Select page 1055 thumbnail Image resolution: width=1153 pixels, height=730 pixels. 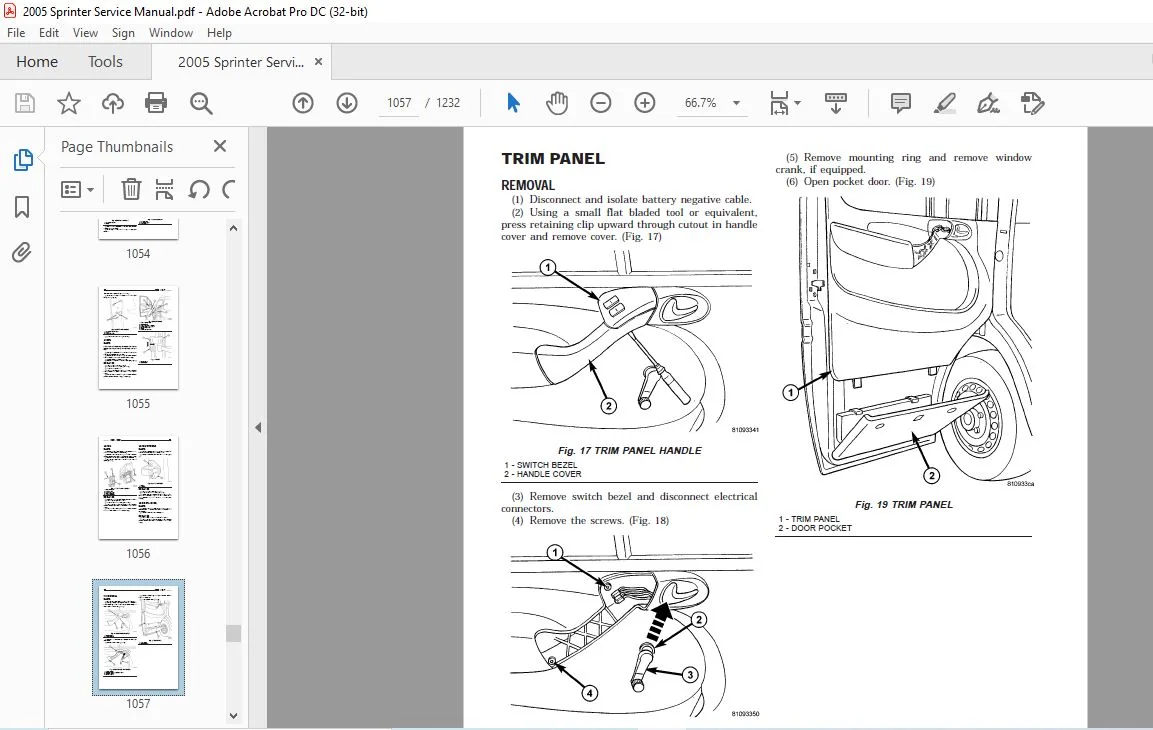pyautogui.click(x=138, y=337)
